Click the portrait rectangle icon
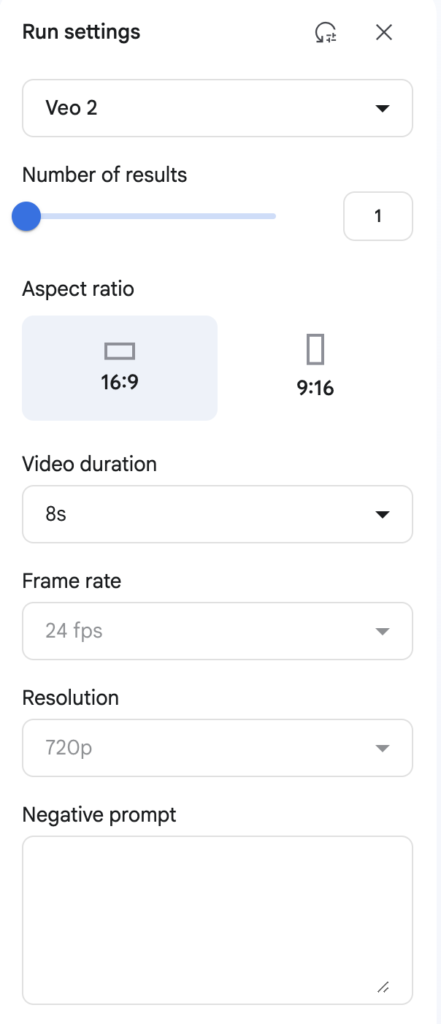 coord(315,349)
